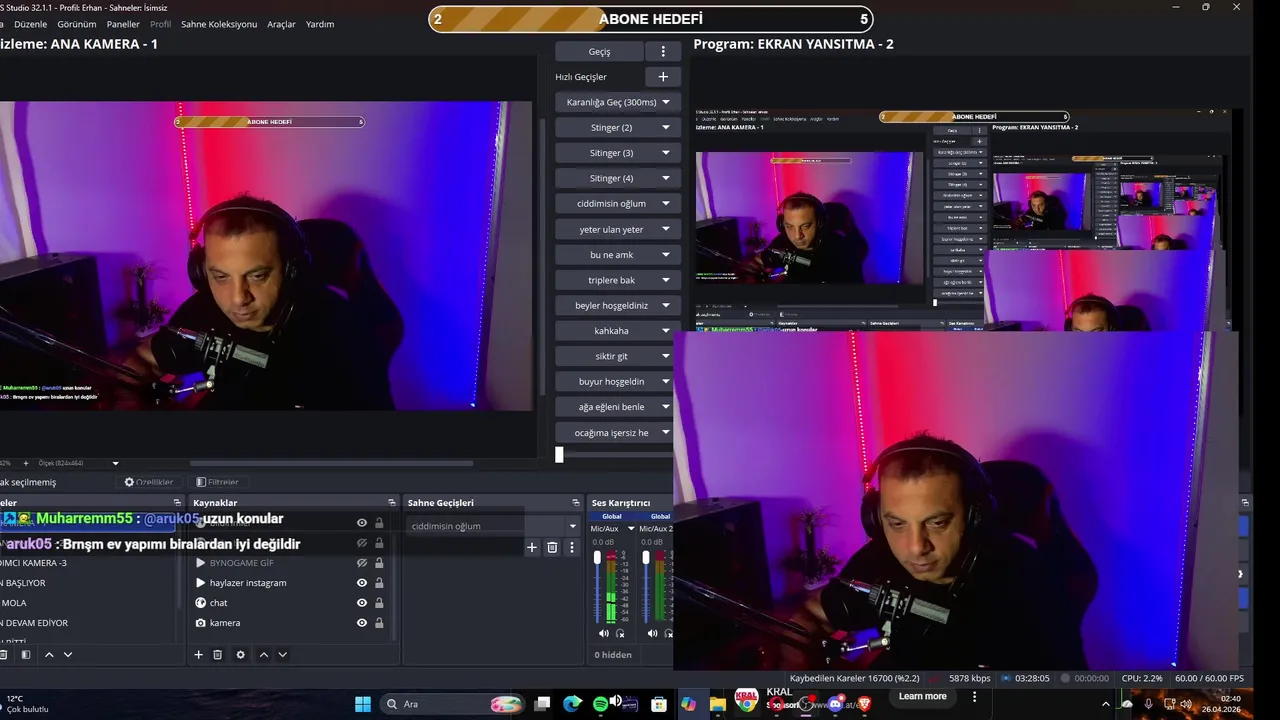Remove selected source with Kaynaklar trash icon
This screenshot has height=720, width=1280.
(217, 655)
